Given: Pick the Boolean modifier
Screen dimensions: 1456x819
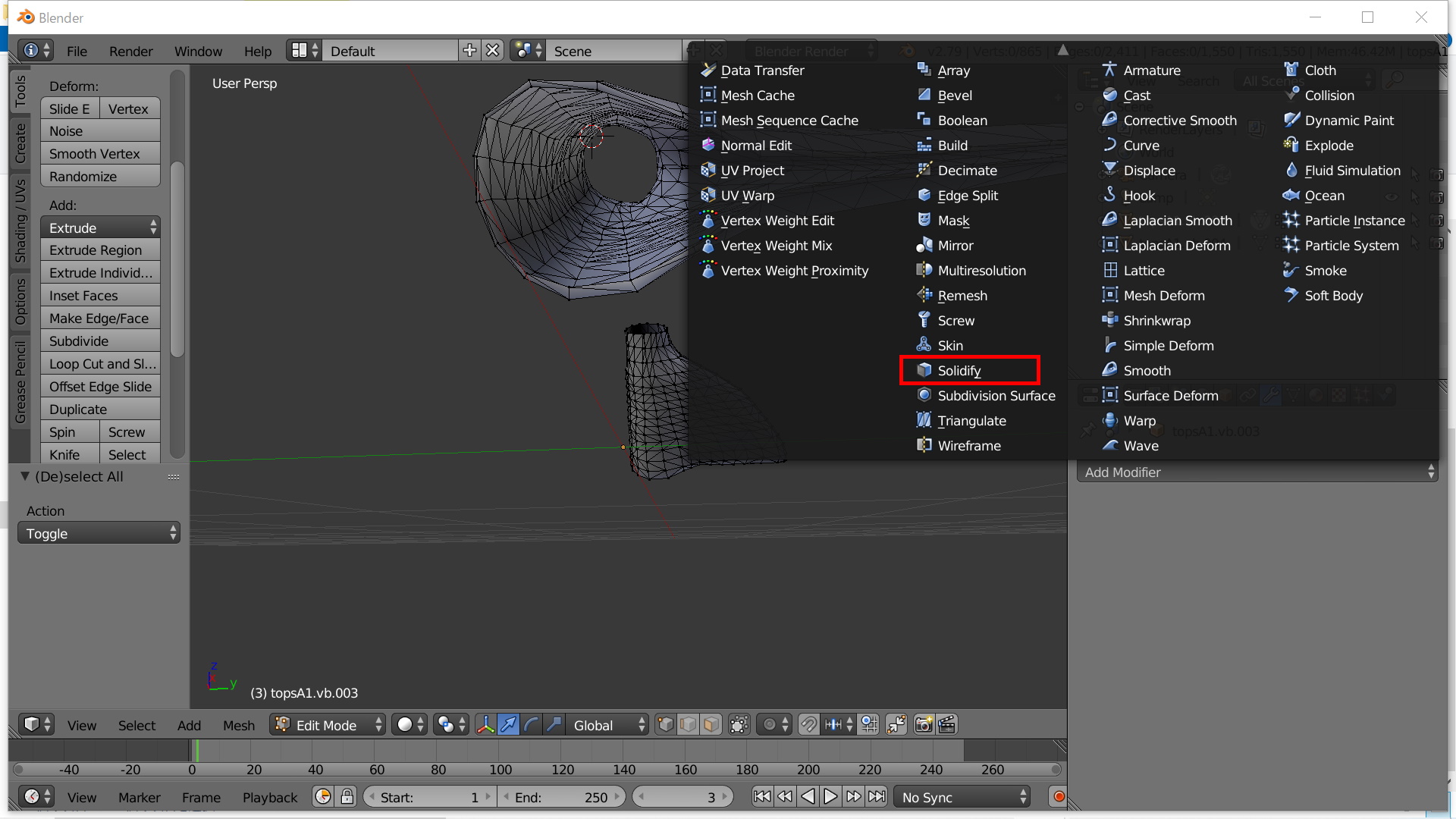Looking at the screenshot, I should click(x=952, y=120).
